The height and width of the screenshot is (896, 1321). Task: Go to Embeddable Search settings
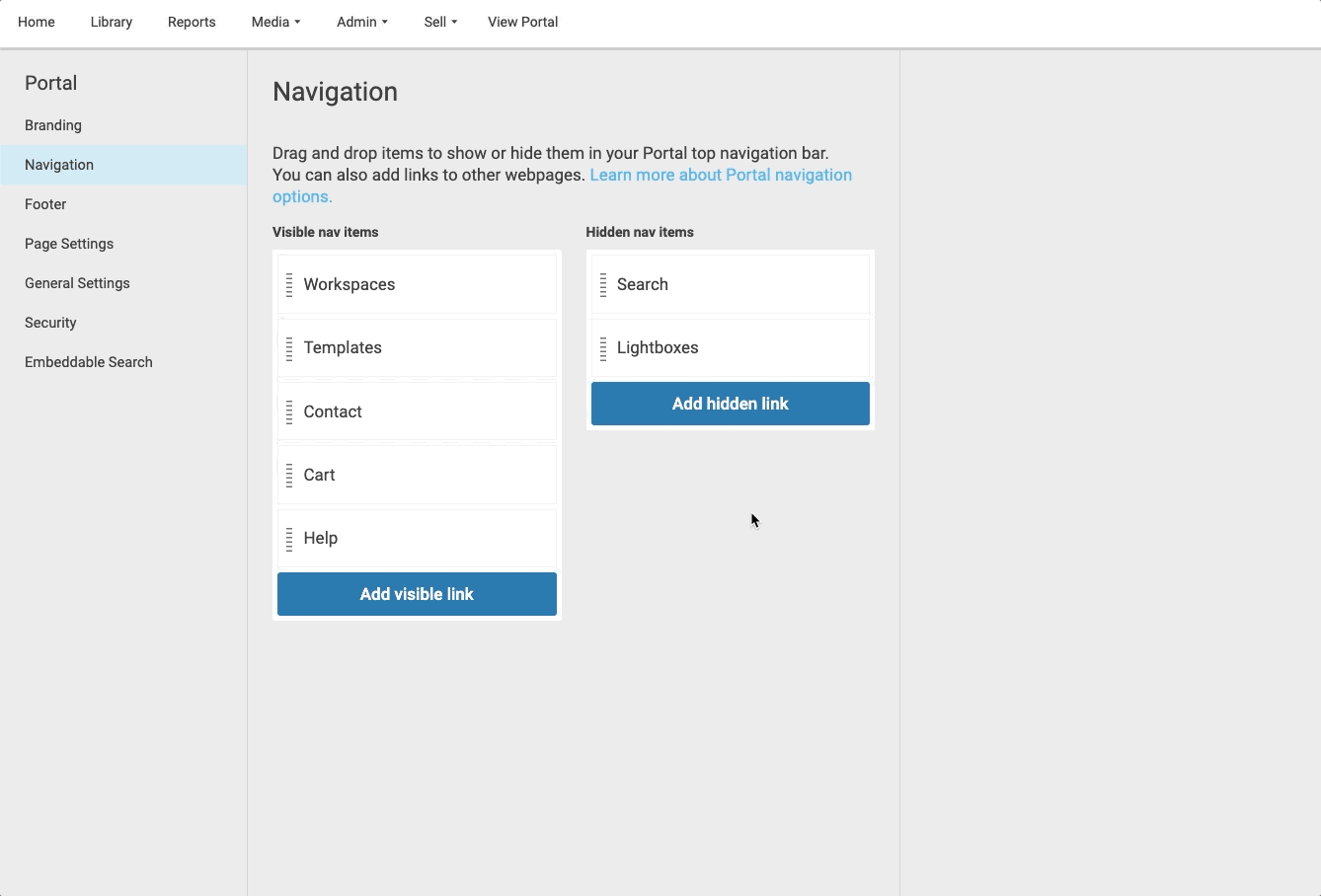88,362
